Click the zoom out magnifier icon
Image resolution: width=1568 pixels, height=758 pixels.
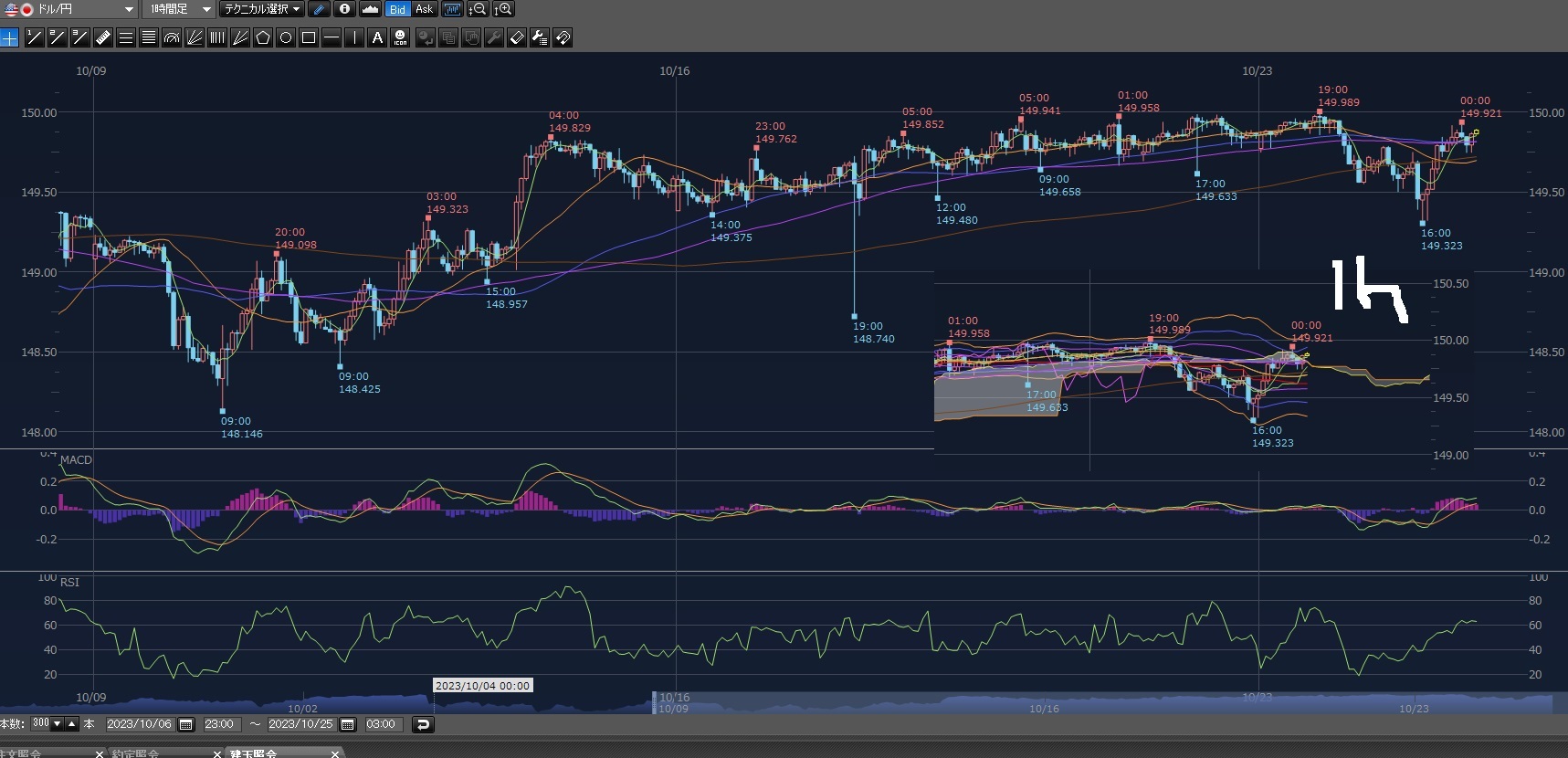[x=478, y=9]
